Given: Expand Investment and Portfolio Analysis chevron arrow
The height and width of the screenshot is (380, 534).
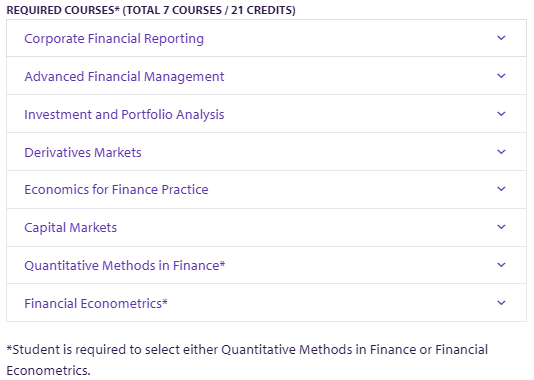Looking at the screenshot, I should (x=501, y=114).
